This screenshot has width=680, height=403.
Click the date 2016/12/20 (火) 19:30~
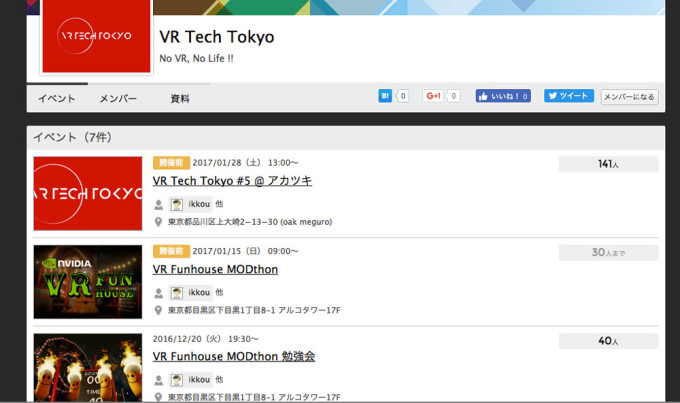tap(206, 339)
